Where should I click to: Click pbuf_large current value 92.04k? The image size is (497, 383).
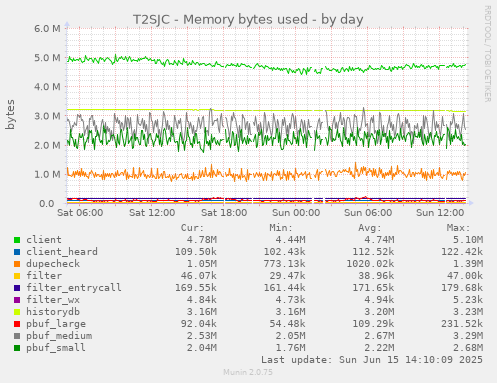click(x=199, y=324)
